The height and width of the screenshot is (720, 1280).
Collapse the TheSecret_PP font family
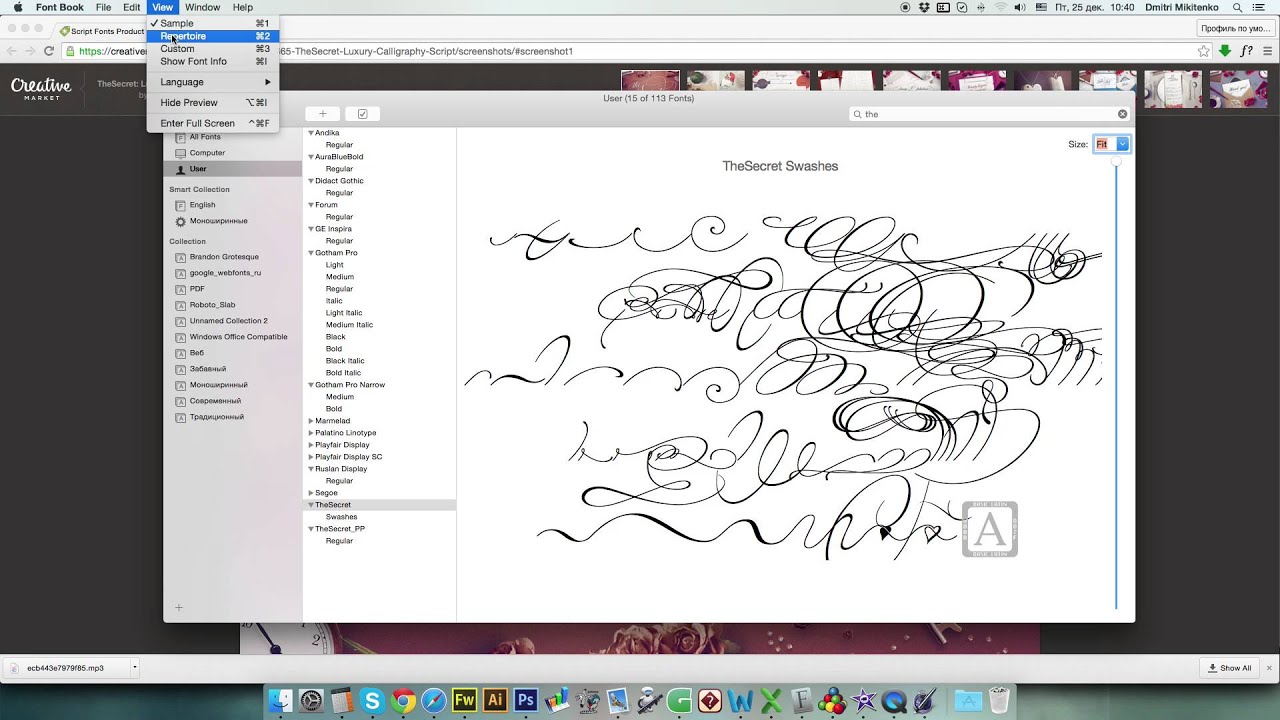311,529
